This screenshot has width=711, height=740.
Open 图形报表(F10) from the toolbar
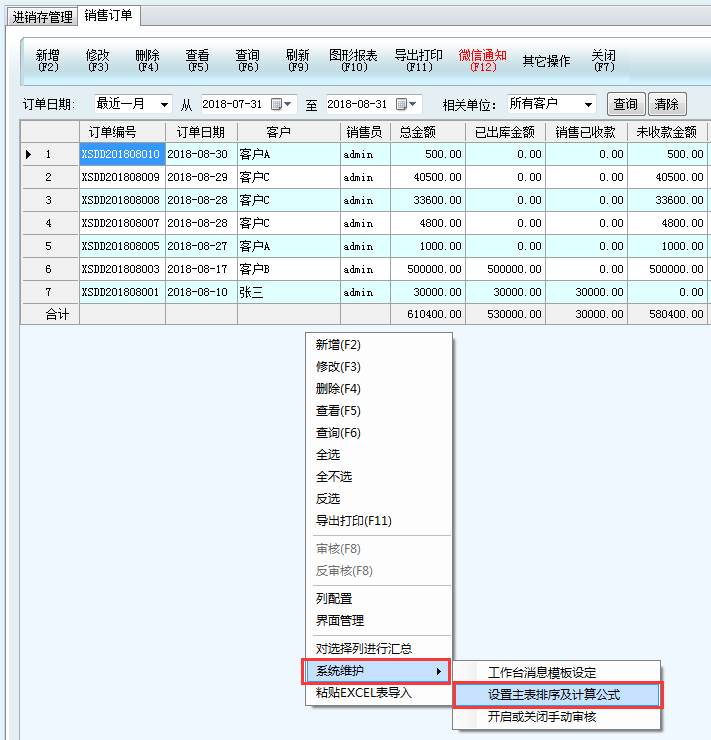[353, 61]
